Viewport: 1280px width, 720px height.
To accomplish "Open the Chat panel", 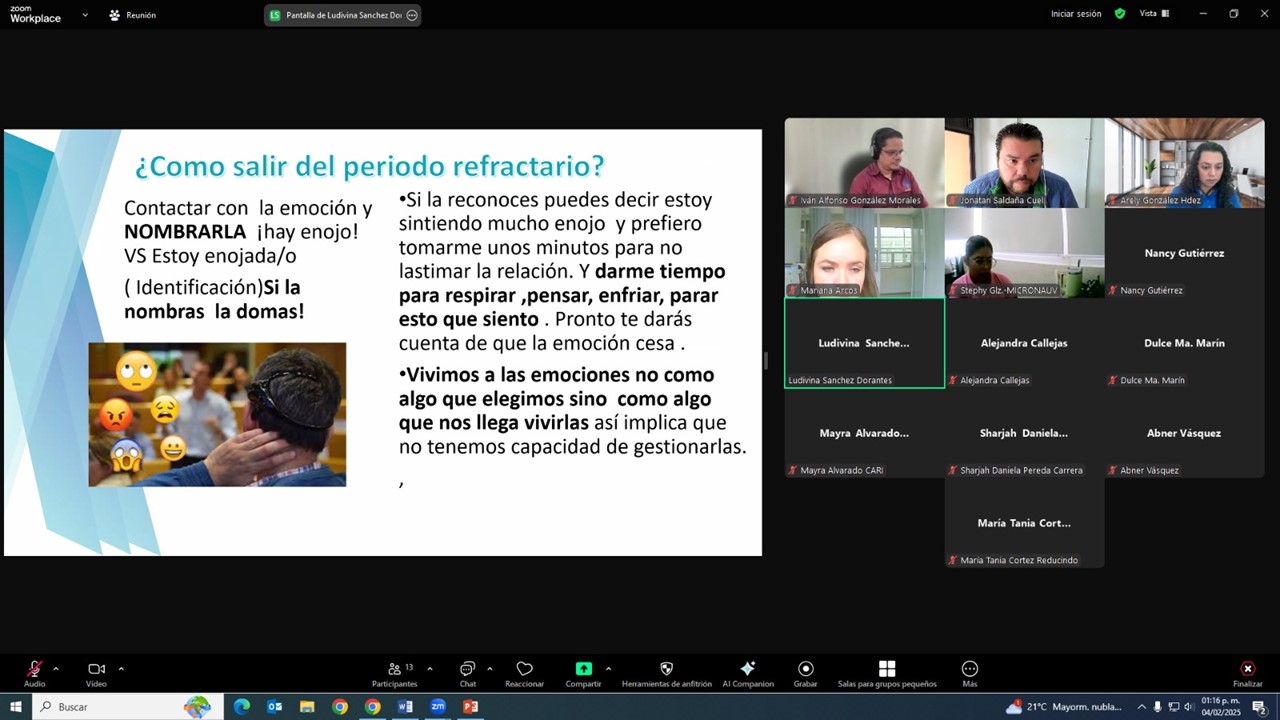I will [x=467, y=669].
